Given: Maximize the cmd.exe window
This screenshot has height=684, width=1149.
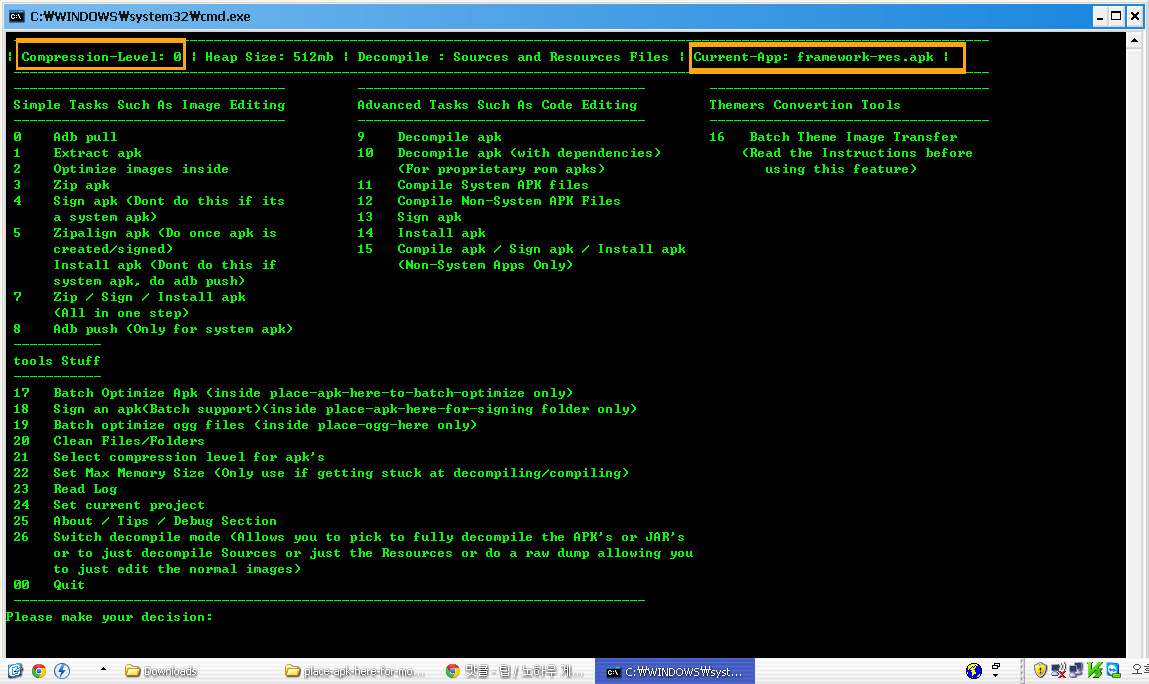Looking at the screenshot, I should pos(1115,16).
